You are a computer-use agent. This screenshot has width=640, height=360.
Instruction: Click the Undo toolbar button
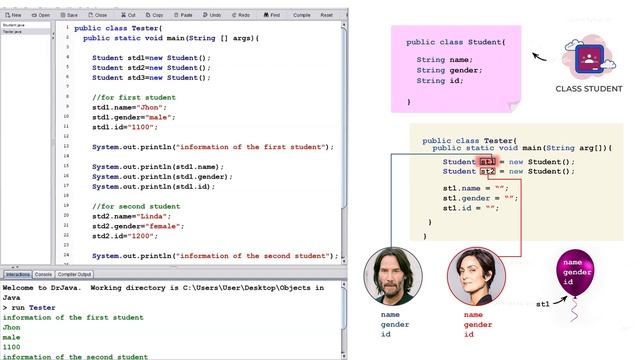tap(211, 15)
